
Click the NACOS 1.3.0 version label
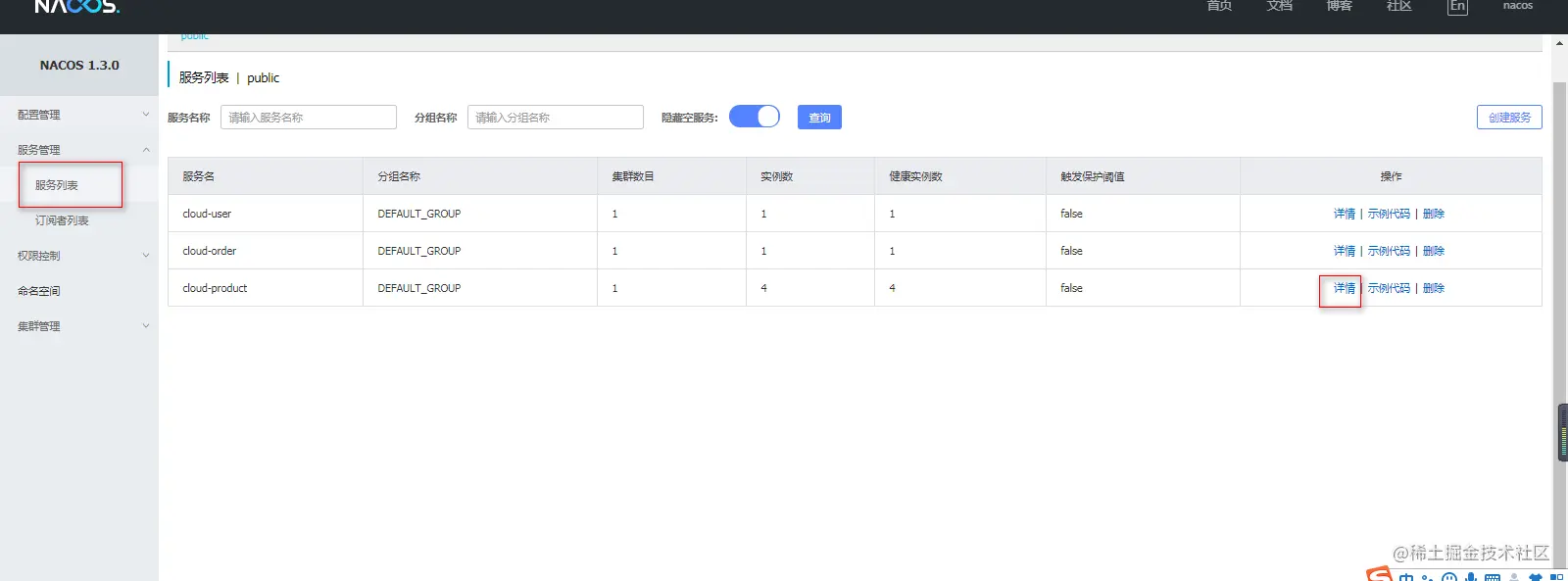point(79,66)
